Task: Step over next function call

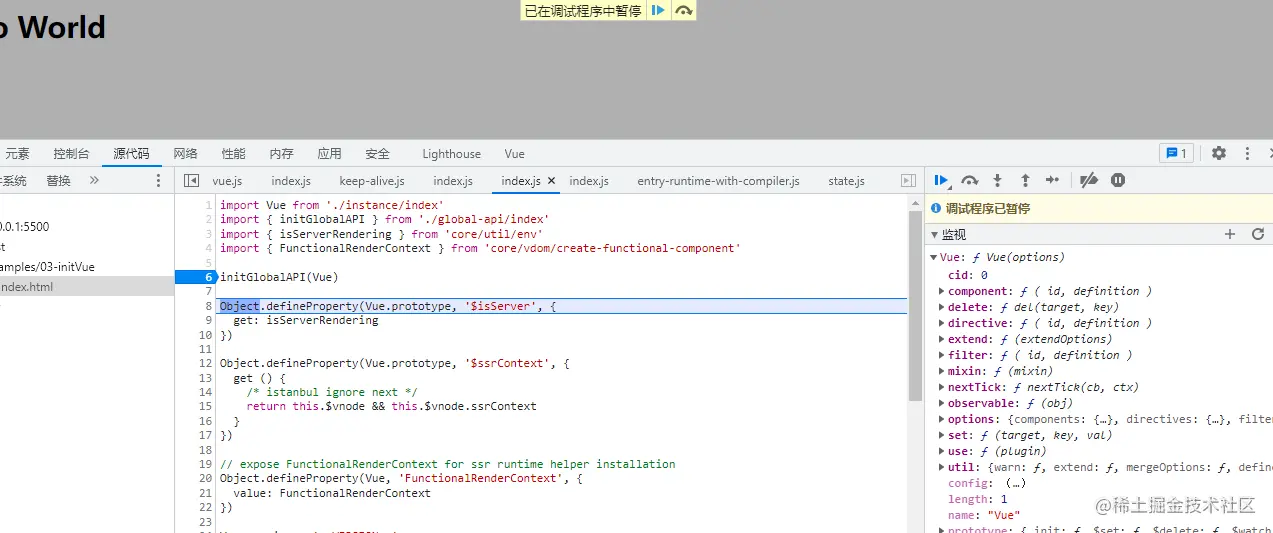Action: [969, 180]
